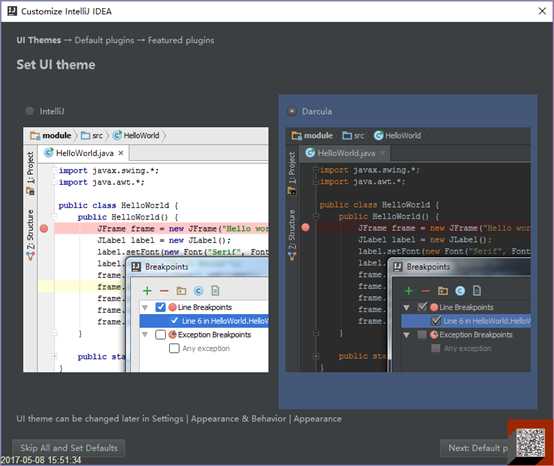Click the IntelliJ IDEA logo in the title bar

click(12, 11)
